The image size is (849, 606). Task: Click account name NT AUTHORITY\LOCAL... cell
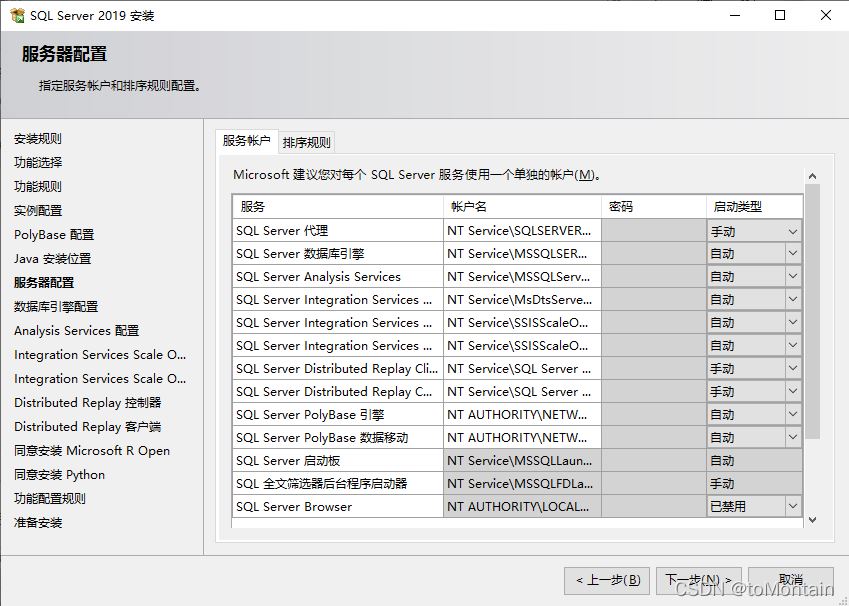pyautogui.click(x=522, y=507)
